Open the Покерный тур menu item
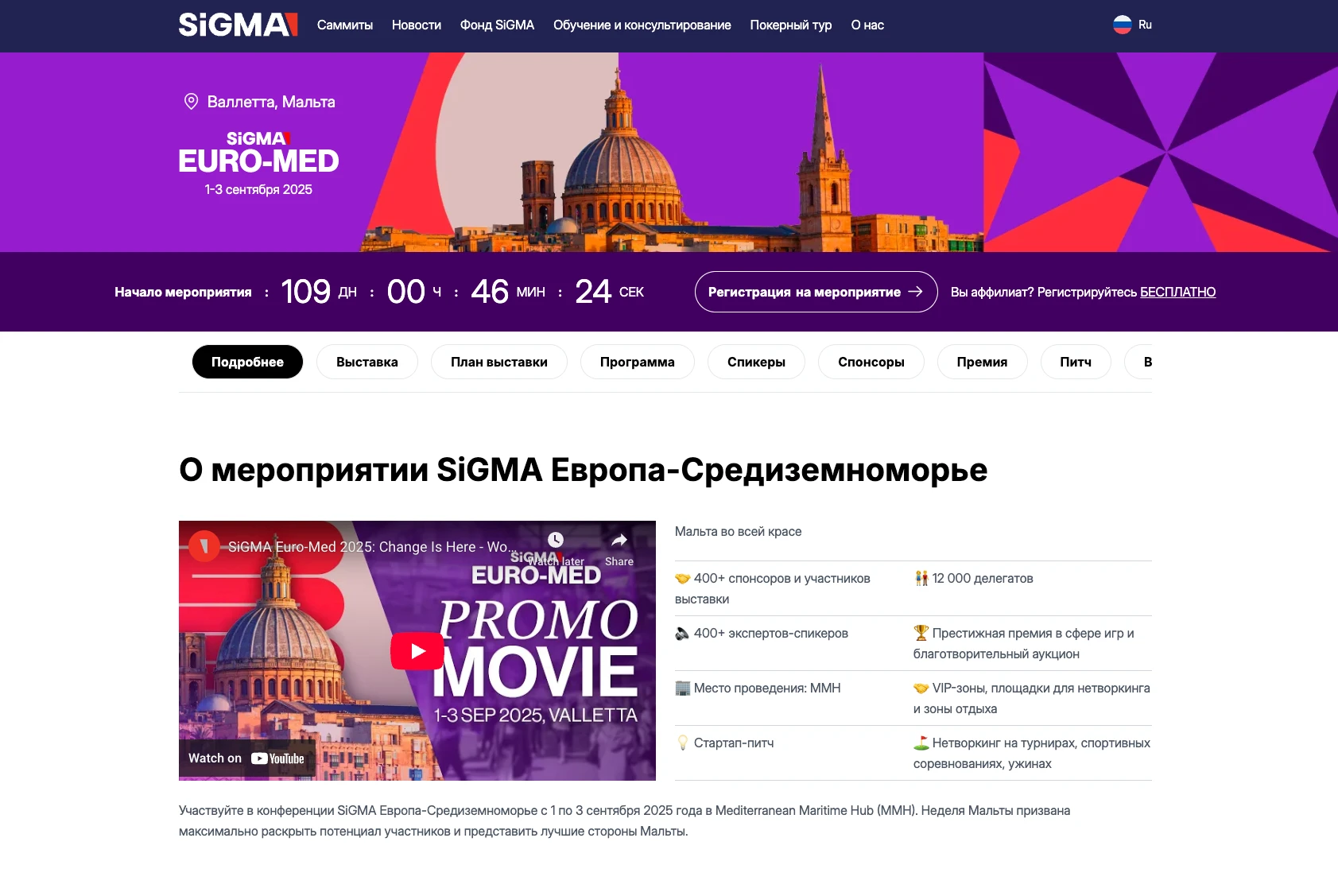 [x=791, y=25]
